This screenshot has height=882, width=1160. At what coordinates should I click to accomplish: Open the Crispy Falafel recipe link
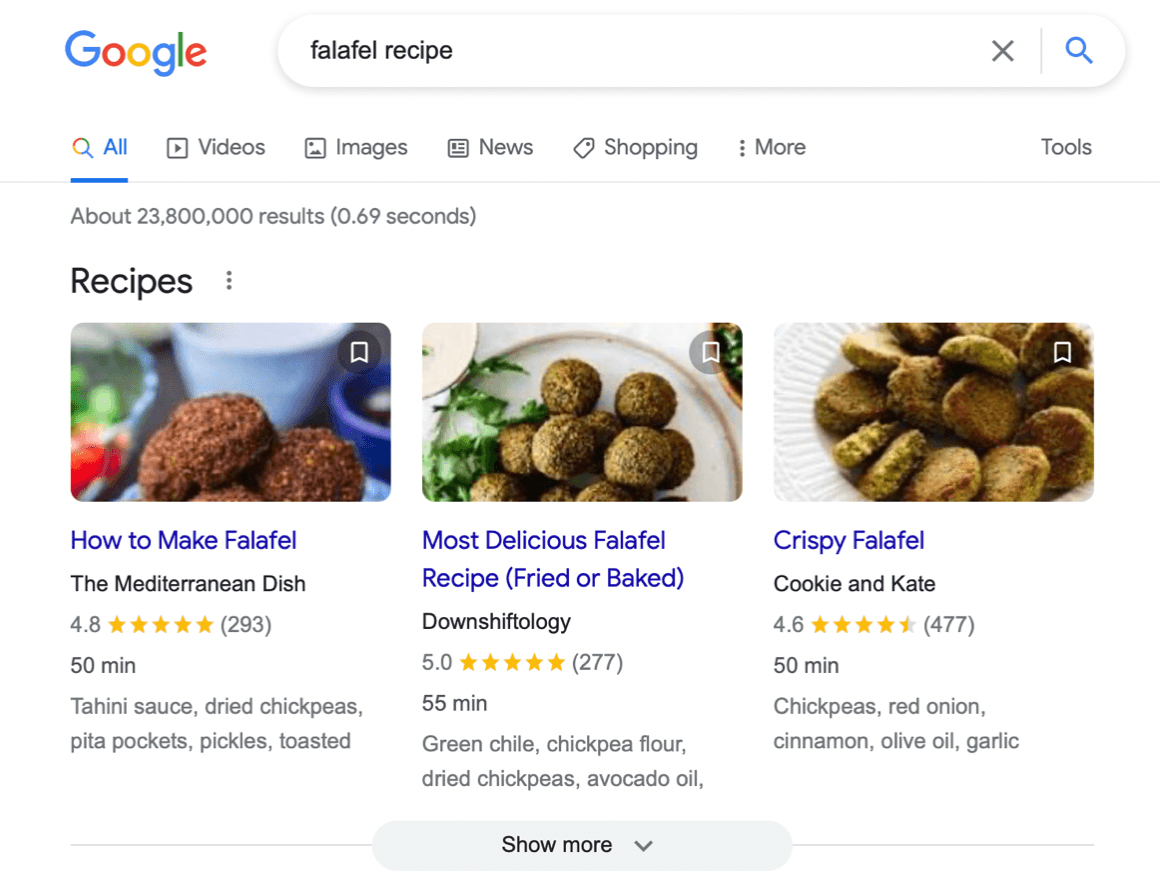[x=848, y=541]
